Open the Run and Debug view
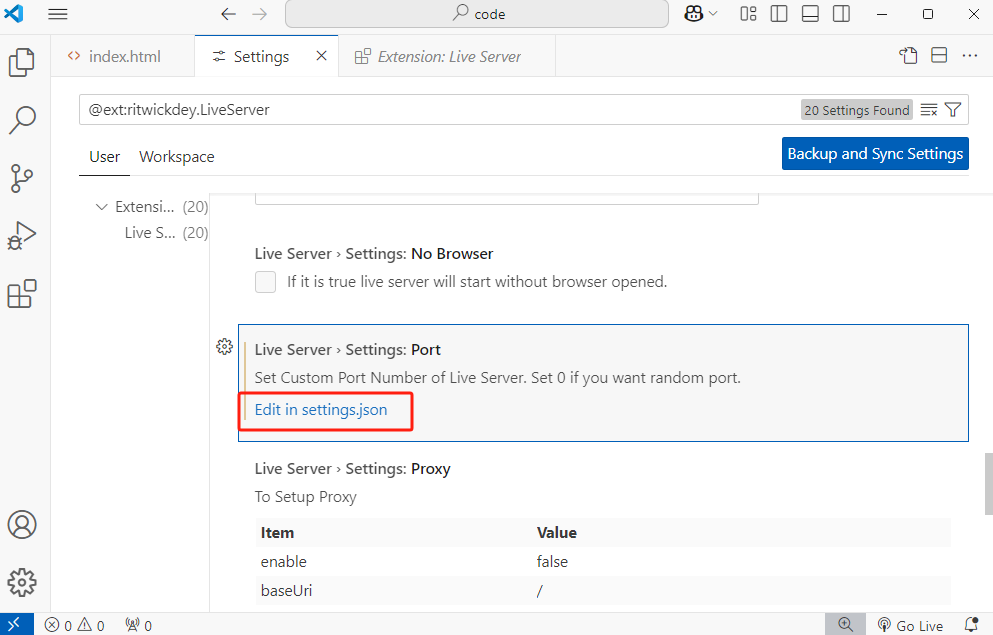The width and height of the screenshot is (993, 635). coord(22,236)
